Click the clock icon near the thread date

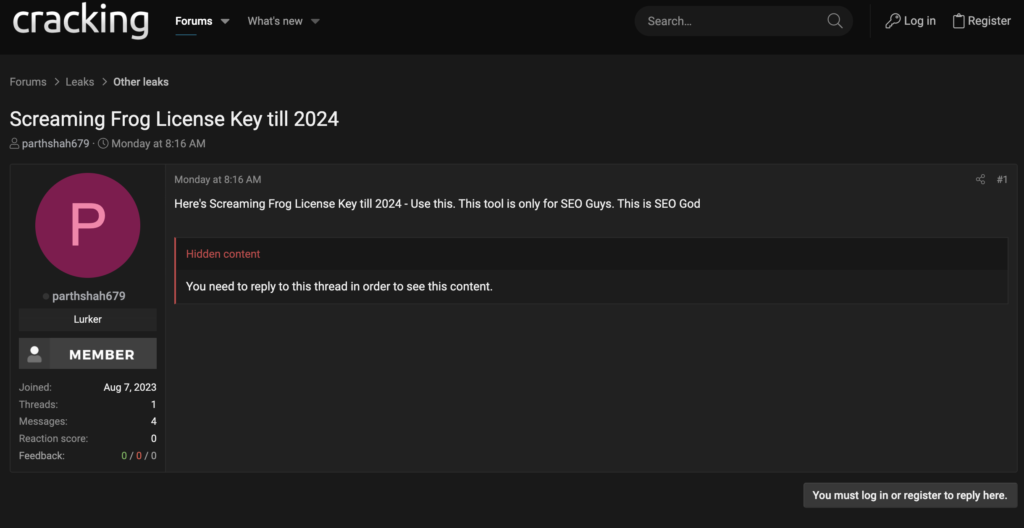[103, 144]
